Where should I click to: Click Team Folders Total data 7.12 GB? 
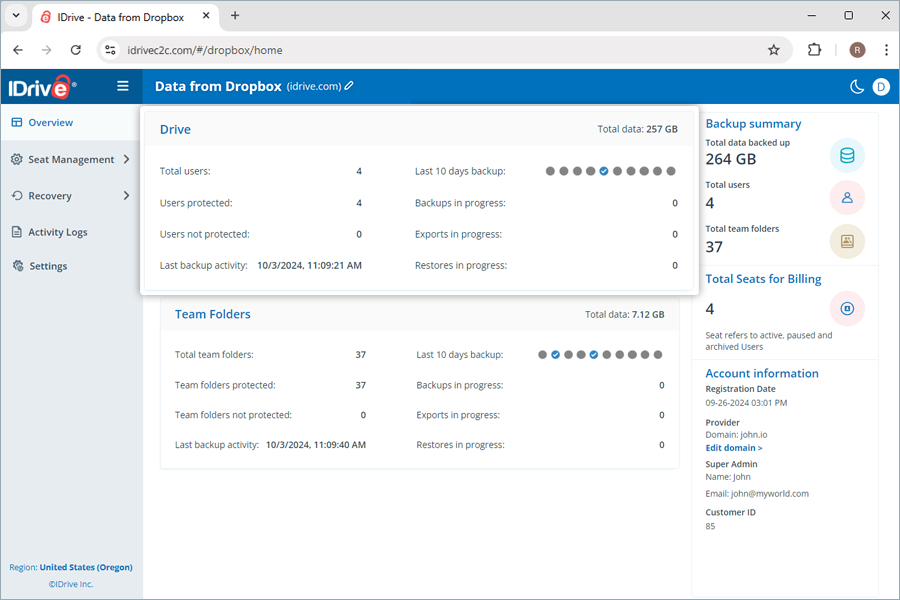pyautogui.click(x=624, y=315)
